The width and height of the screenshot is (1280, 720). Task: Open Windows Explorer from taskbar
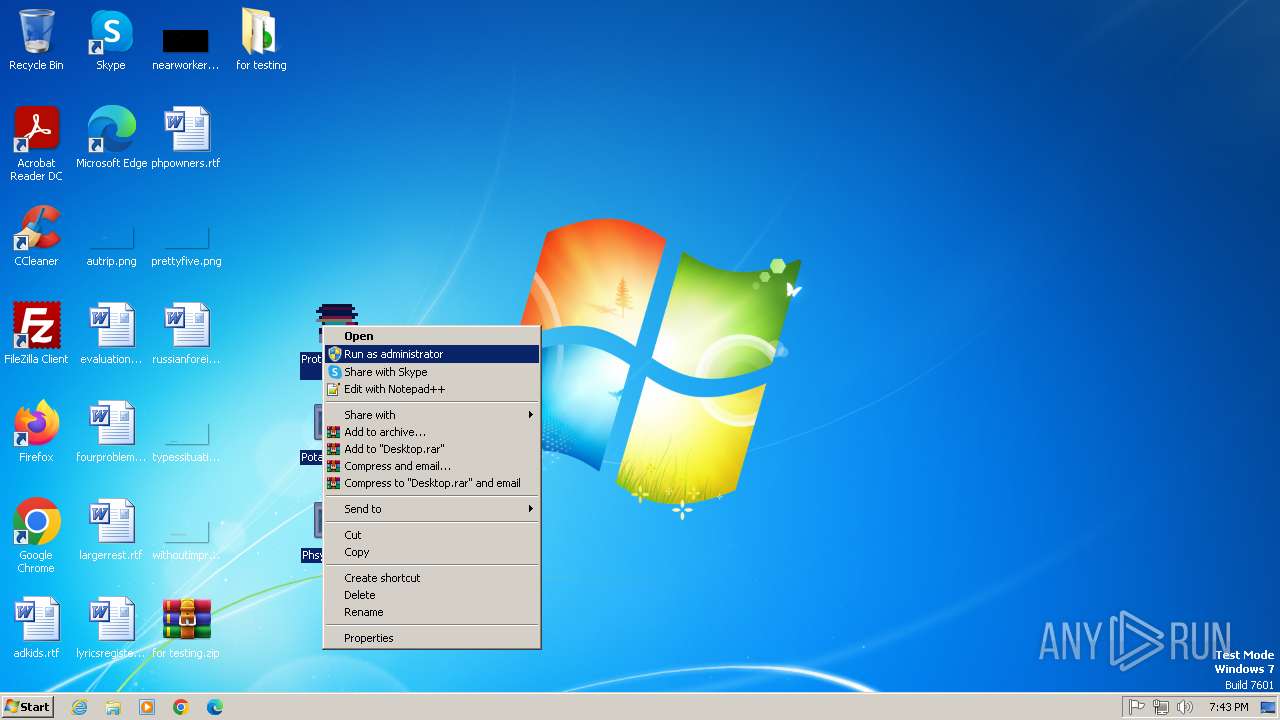pyautogui.click(x=113, y=707)
